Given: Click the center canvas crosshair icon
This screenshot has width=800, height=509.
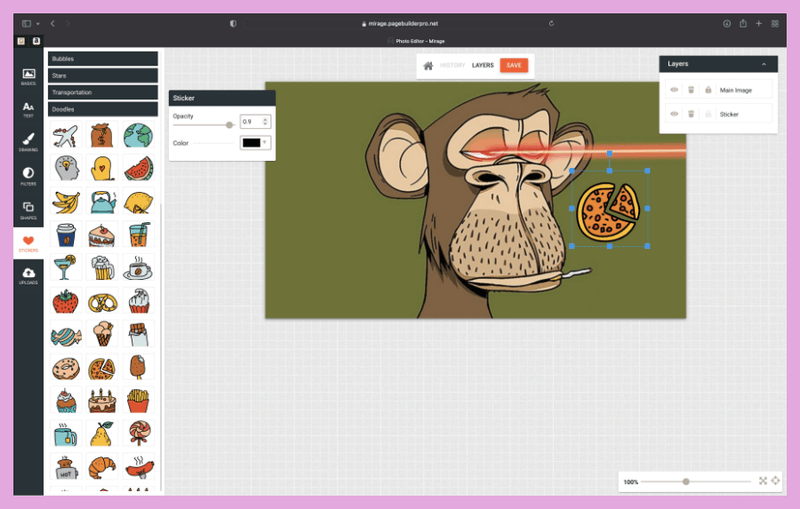Looking at the screenshot, I should point(775,480).
